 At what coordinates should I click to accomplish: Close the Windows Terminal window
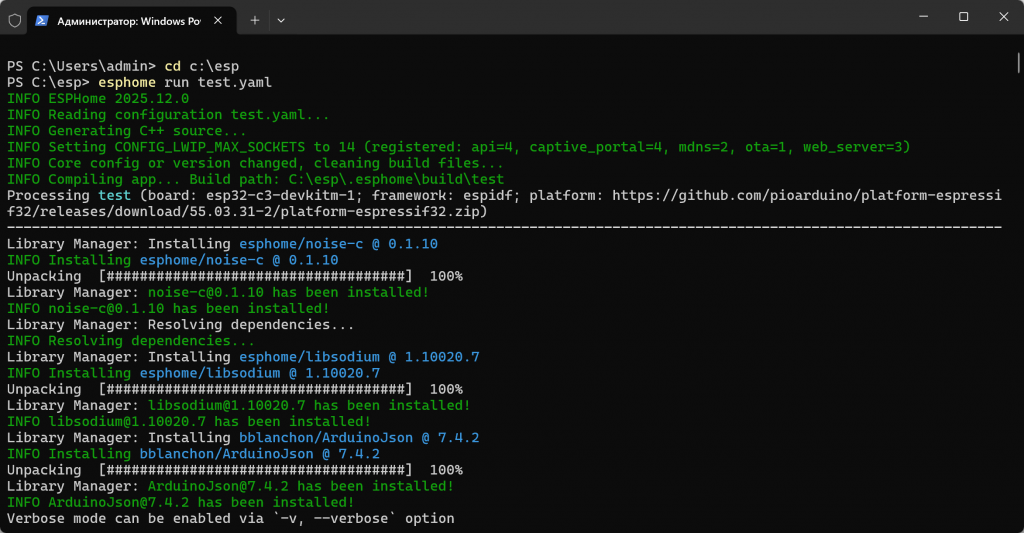pos(1002,17)
